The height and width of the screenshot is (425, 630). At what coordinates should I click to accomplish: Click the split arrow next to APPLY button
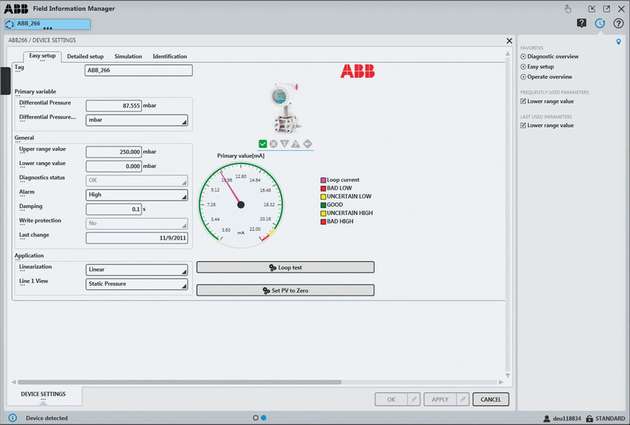point(463,399)
